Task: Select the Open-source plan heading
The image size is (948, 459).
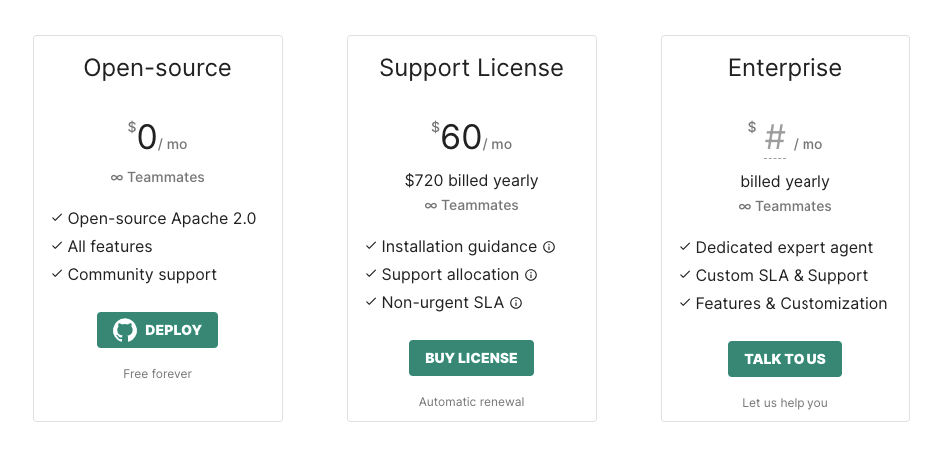Action: [x=157, y=68]
